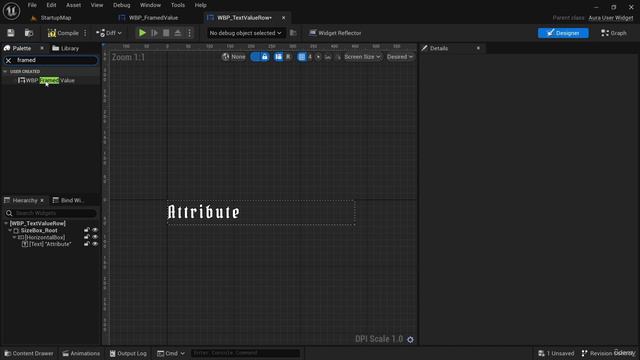
Task: Open the Edit menu
Action: 51,5
